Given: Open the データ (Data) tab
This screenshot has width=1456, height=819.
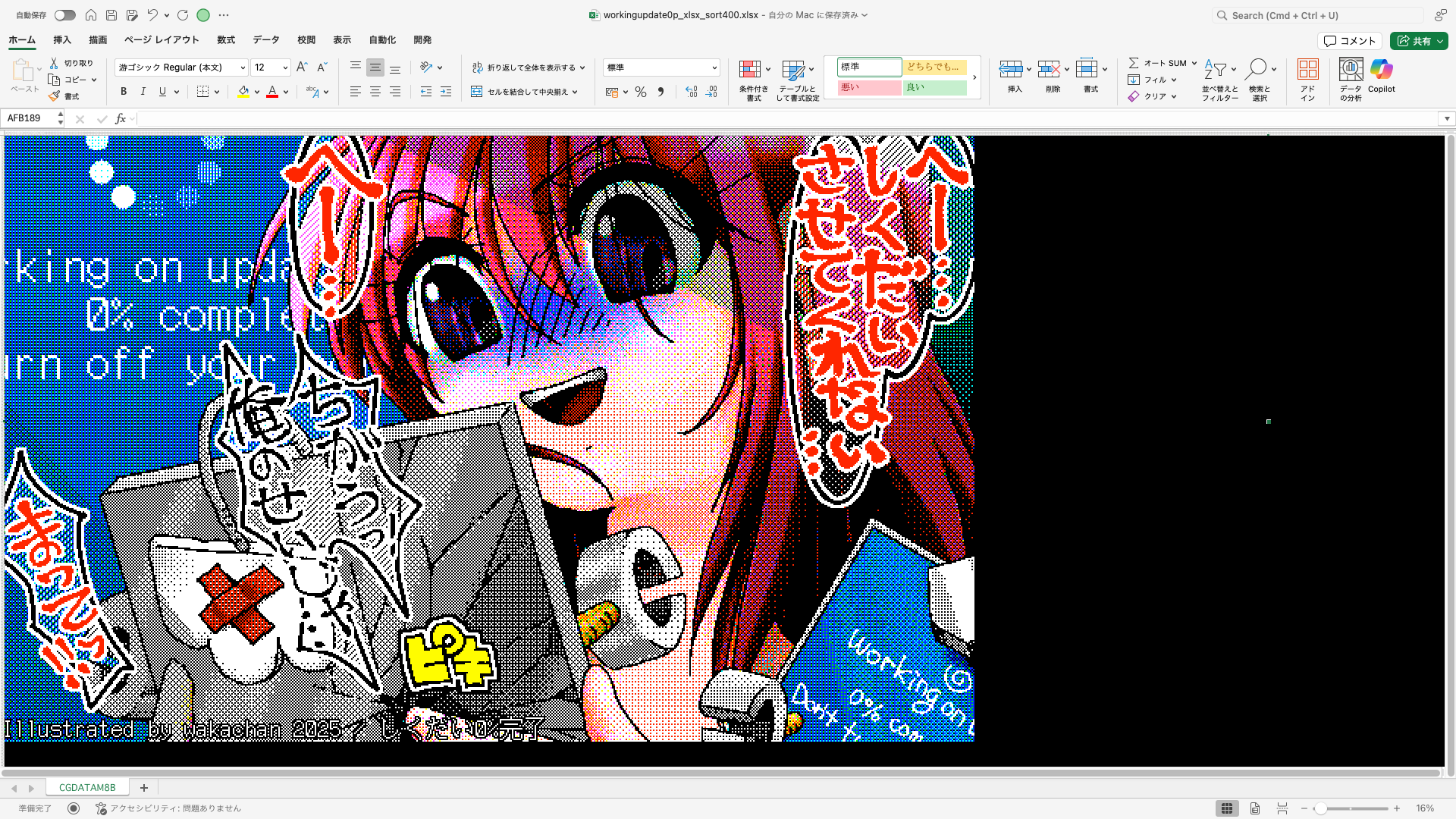Looking at the screenshot, I should tap(266, 40).
